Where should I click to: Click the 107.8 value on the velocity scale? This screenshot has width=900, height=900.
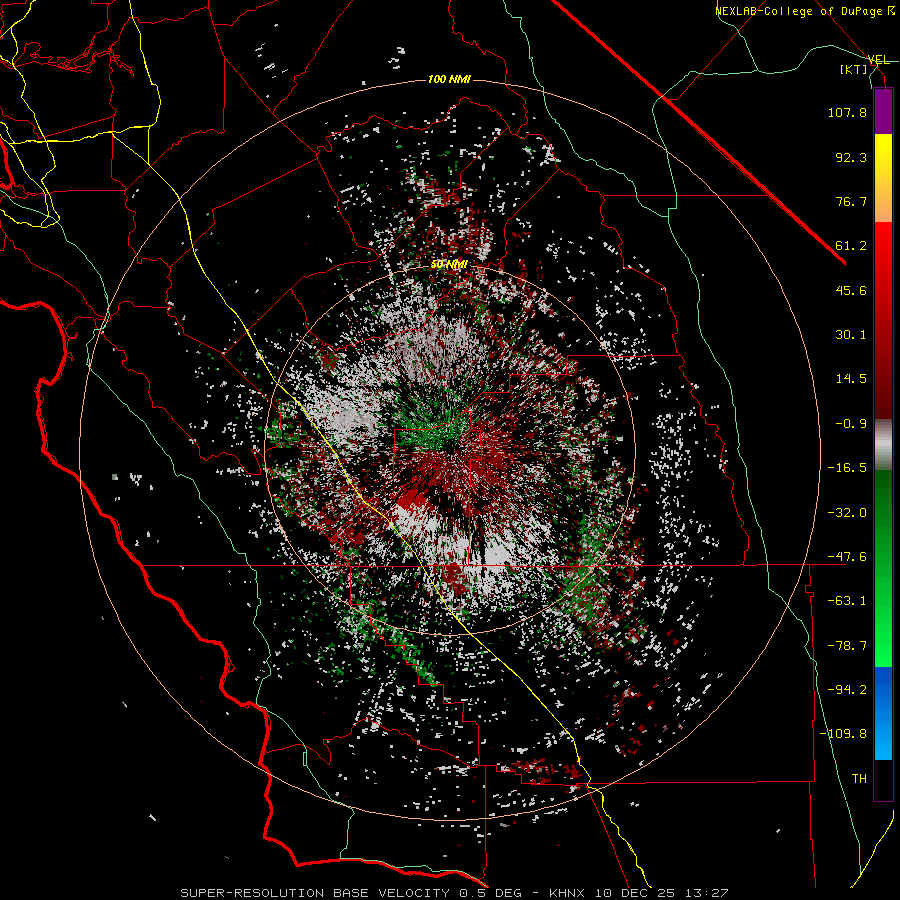(x=847, y=112)
